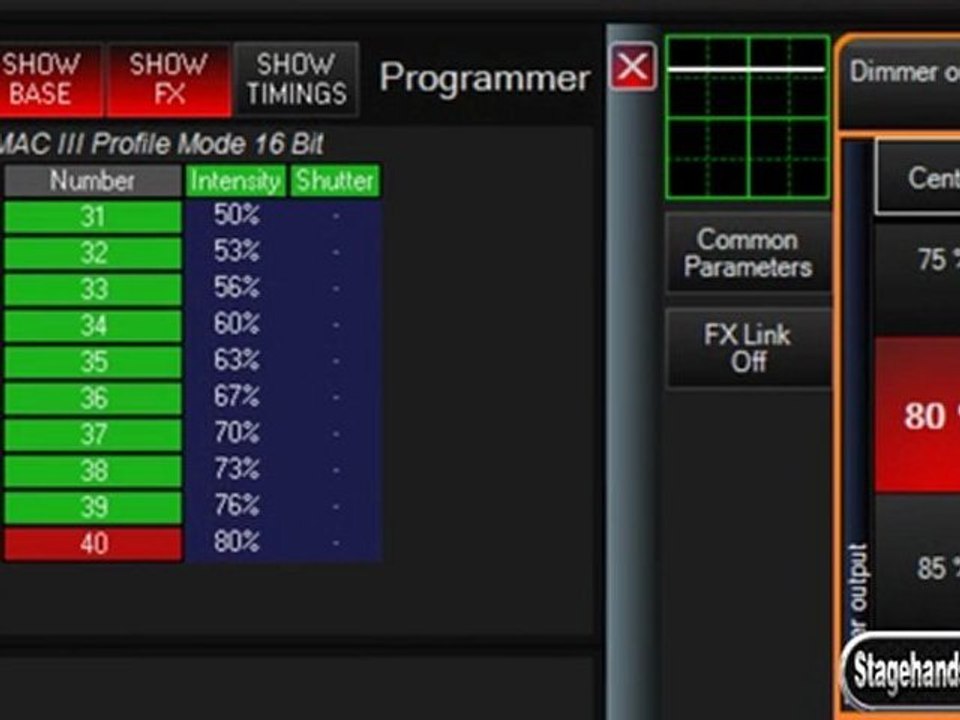The image size is (960, 720).
Task: Select the Intensity column header
Action: 236,181
